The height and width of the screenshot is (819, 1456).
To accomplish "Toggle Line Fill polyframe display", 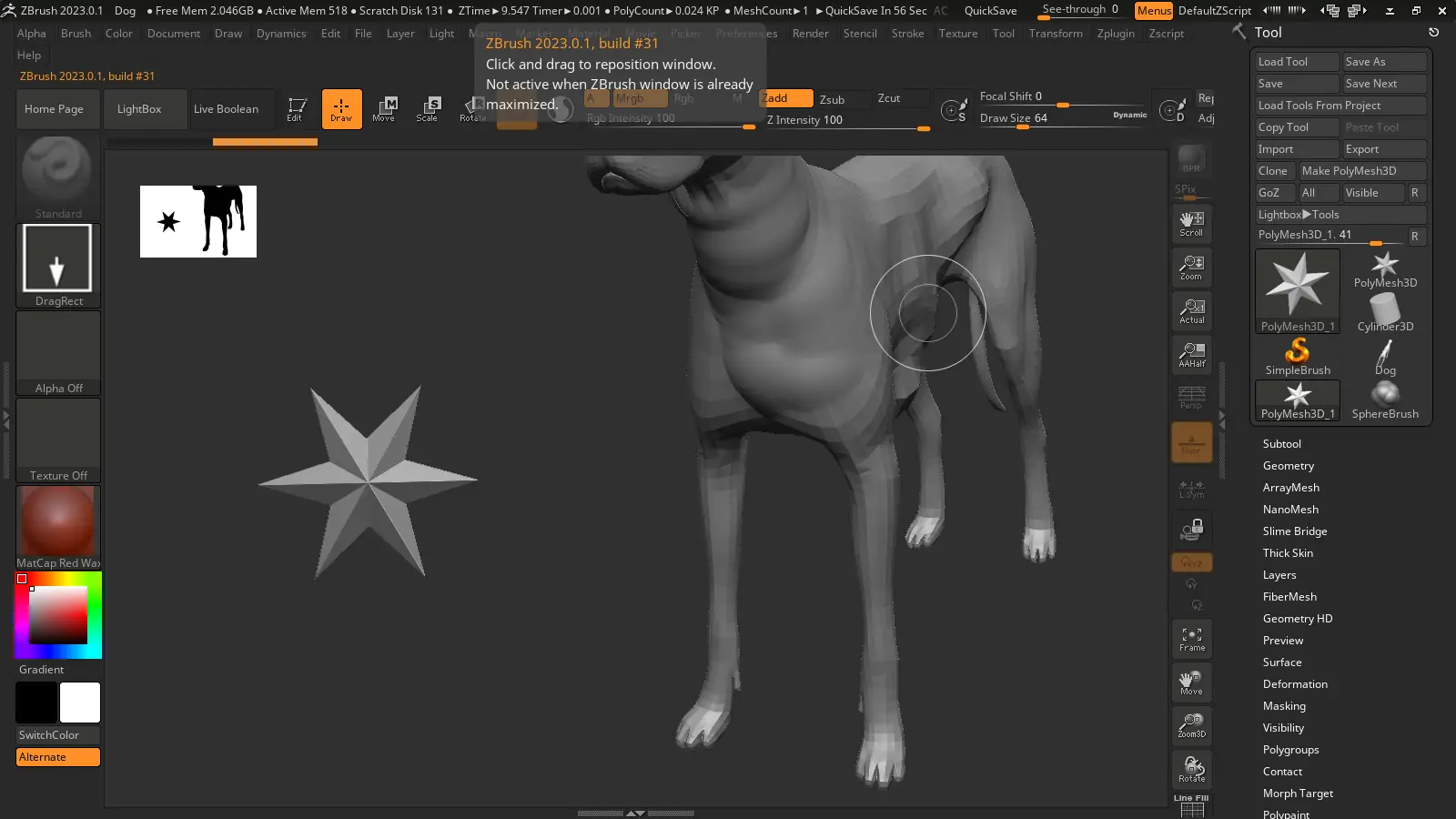I will [x=1191, y=805].
